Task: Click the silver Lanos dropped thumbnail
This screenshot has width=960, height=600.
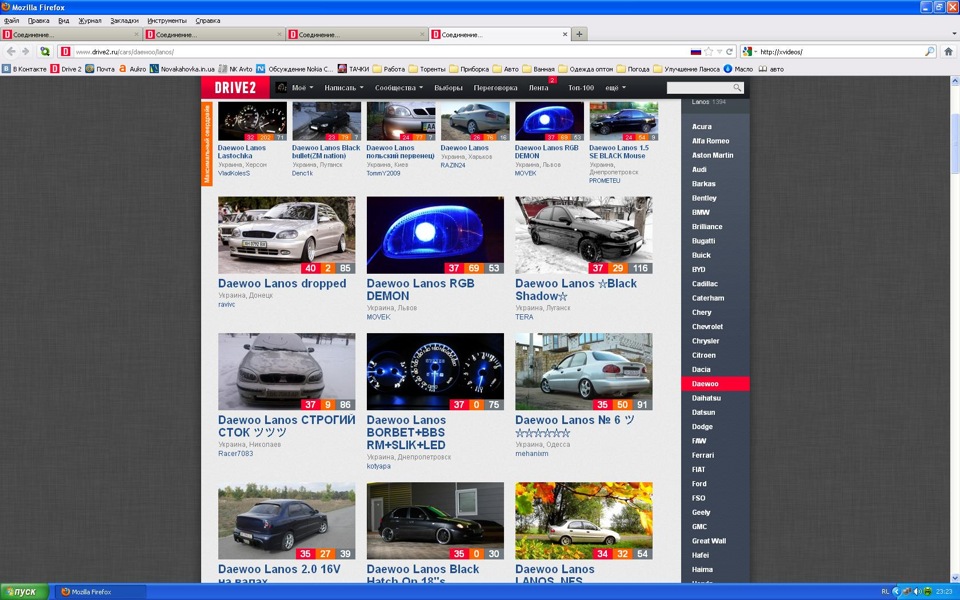Action: pyautogui.click(x=287, y=235)
